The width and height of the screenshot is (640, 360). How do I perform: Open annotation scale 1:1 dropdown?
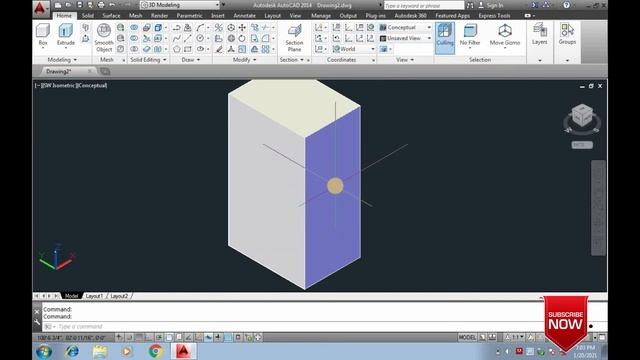515,337
